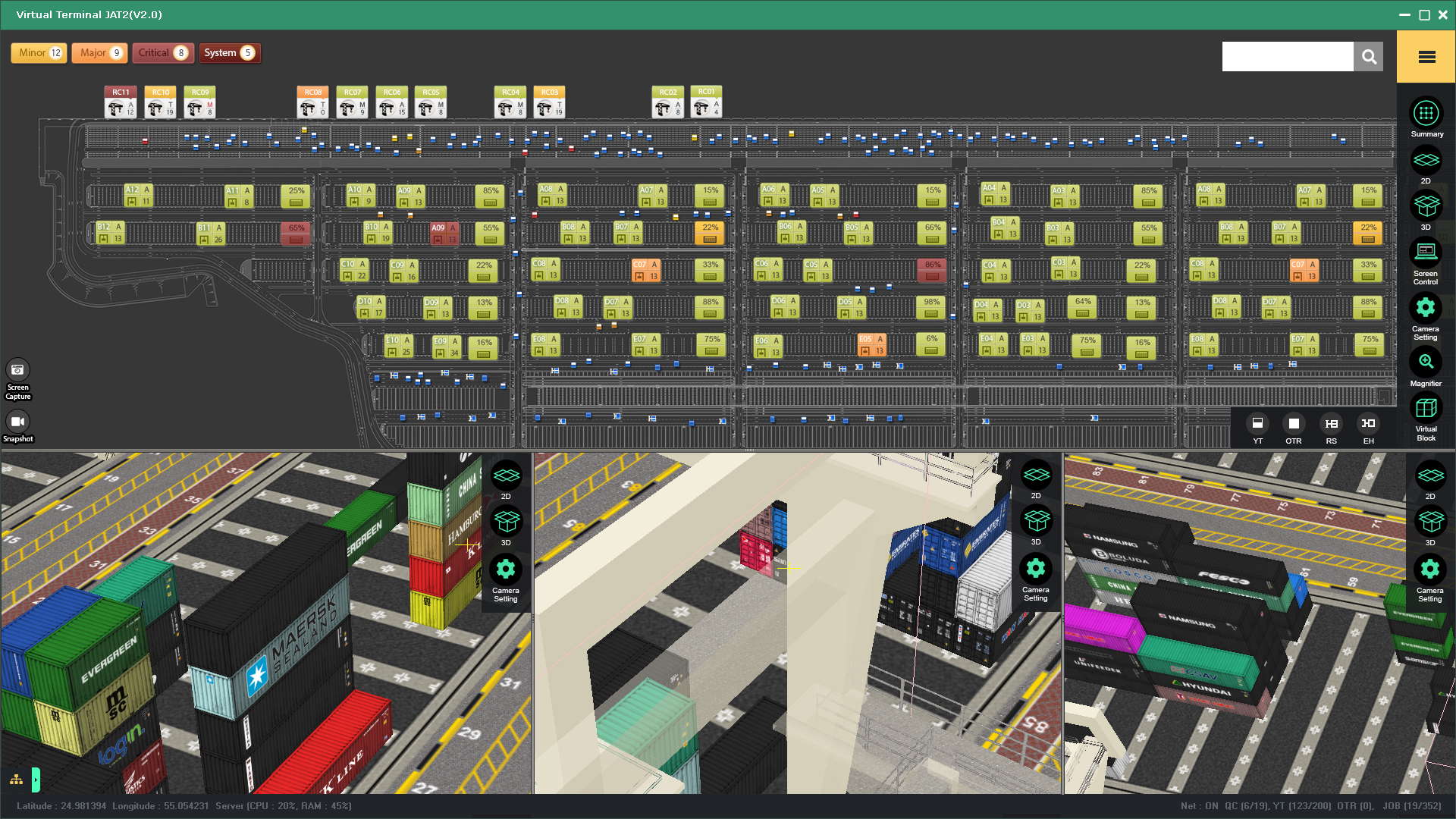Activate the Magnifier tool
The width and height of the screenshot is (1456, 819).
tap(1426, 362)
